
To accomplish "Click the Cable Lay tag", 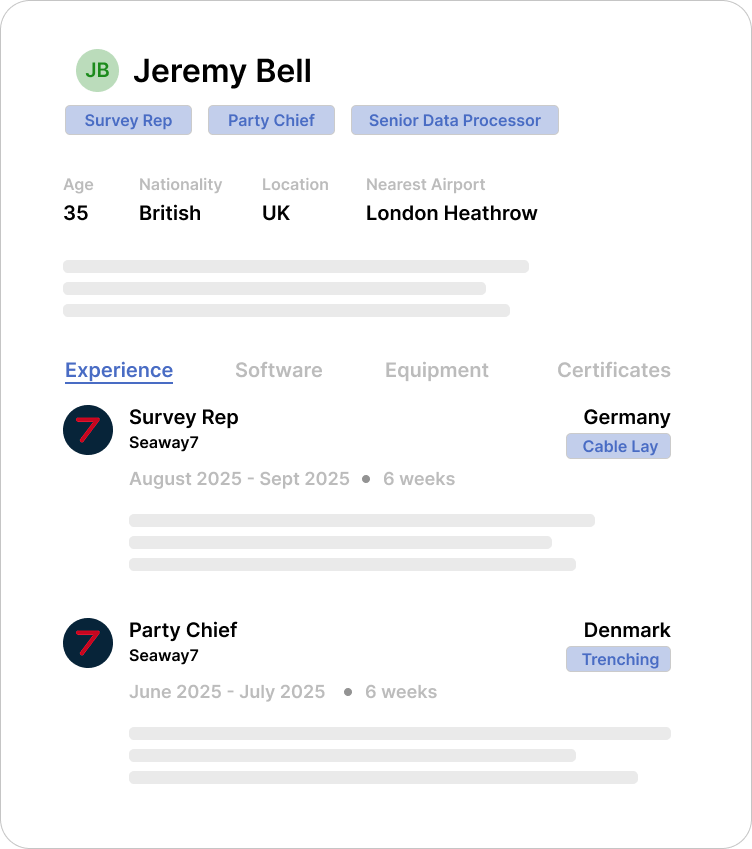I will pos(619,446).
